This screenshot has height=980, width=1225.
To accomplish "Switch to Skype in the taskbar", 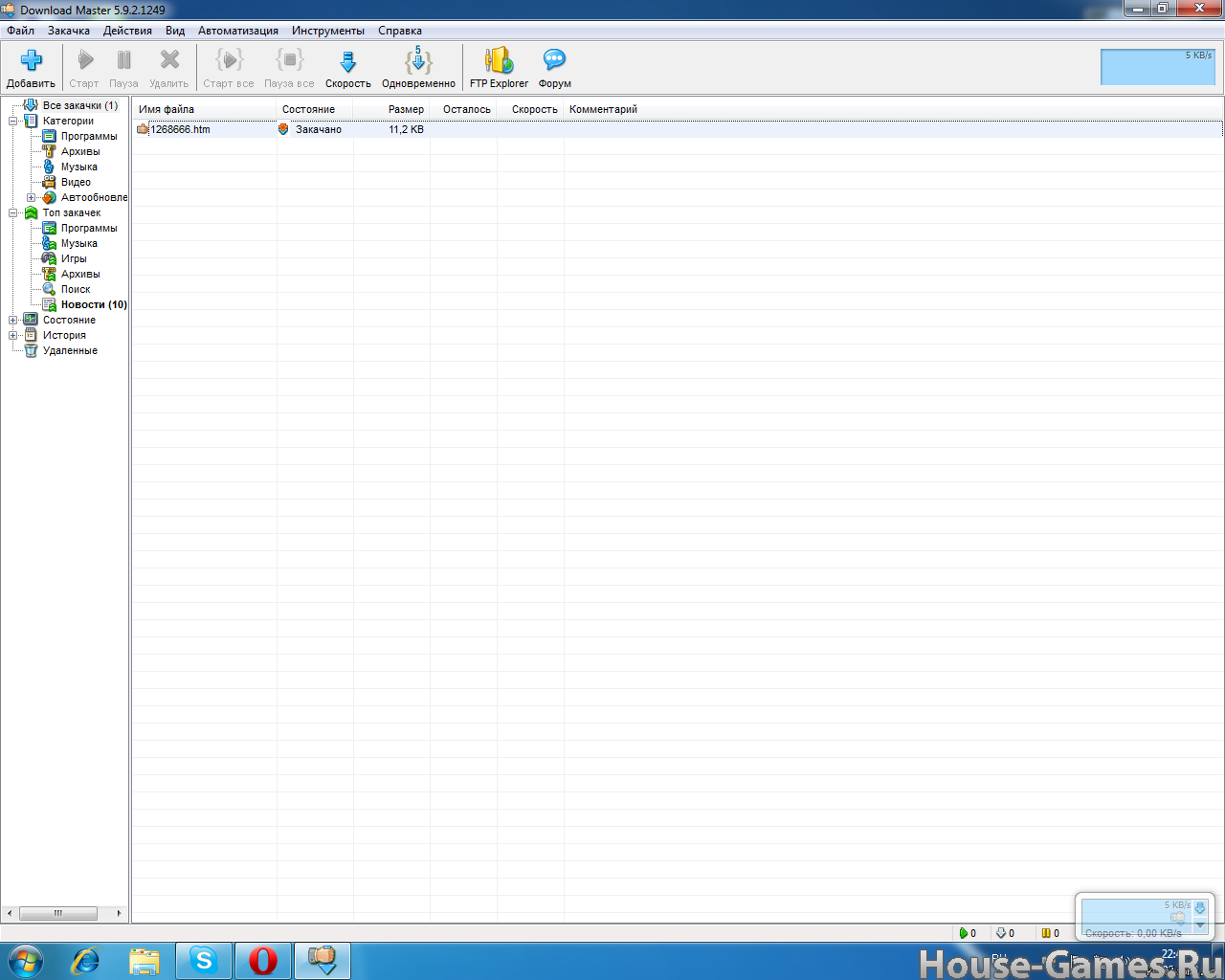I will click(x=204, y=961).
